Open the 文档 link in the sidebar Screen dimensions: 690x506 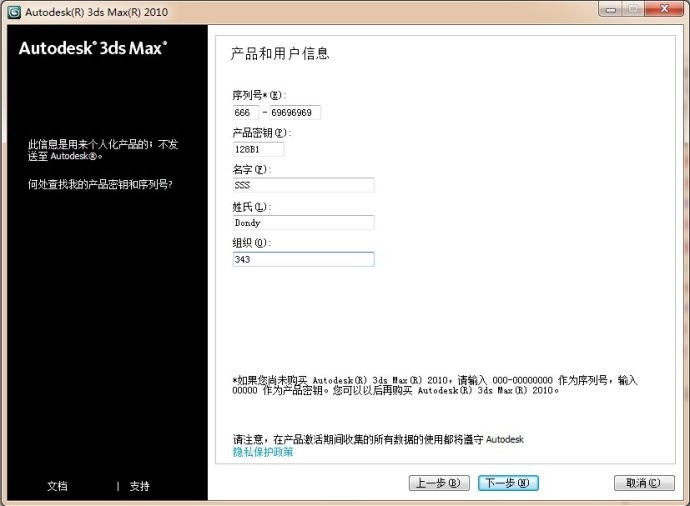[57, 486]
